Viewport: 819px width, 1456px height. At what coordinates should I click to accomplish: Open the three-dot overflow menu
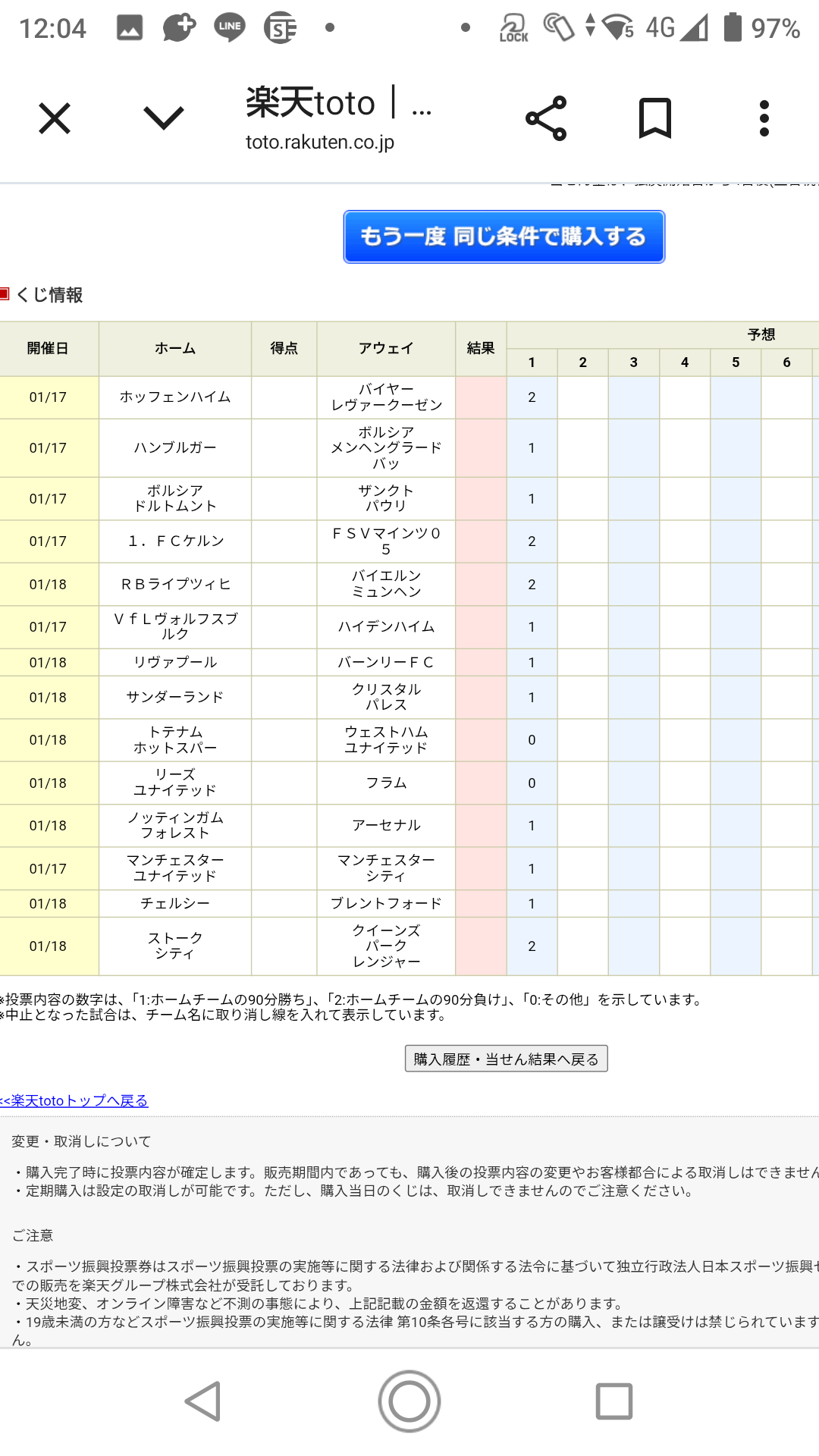tap(764, 118)
